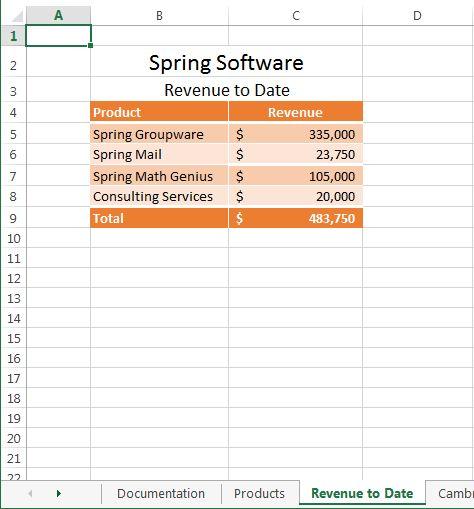Select the Spring Groupware cell
474x509 pixels.
159,134
